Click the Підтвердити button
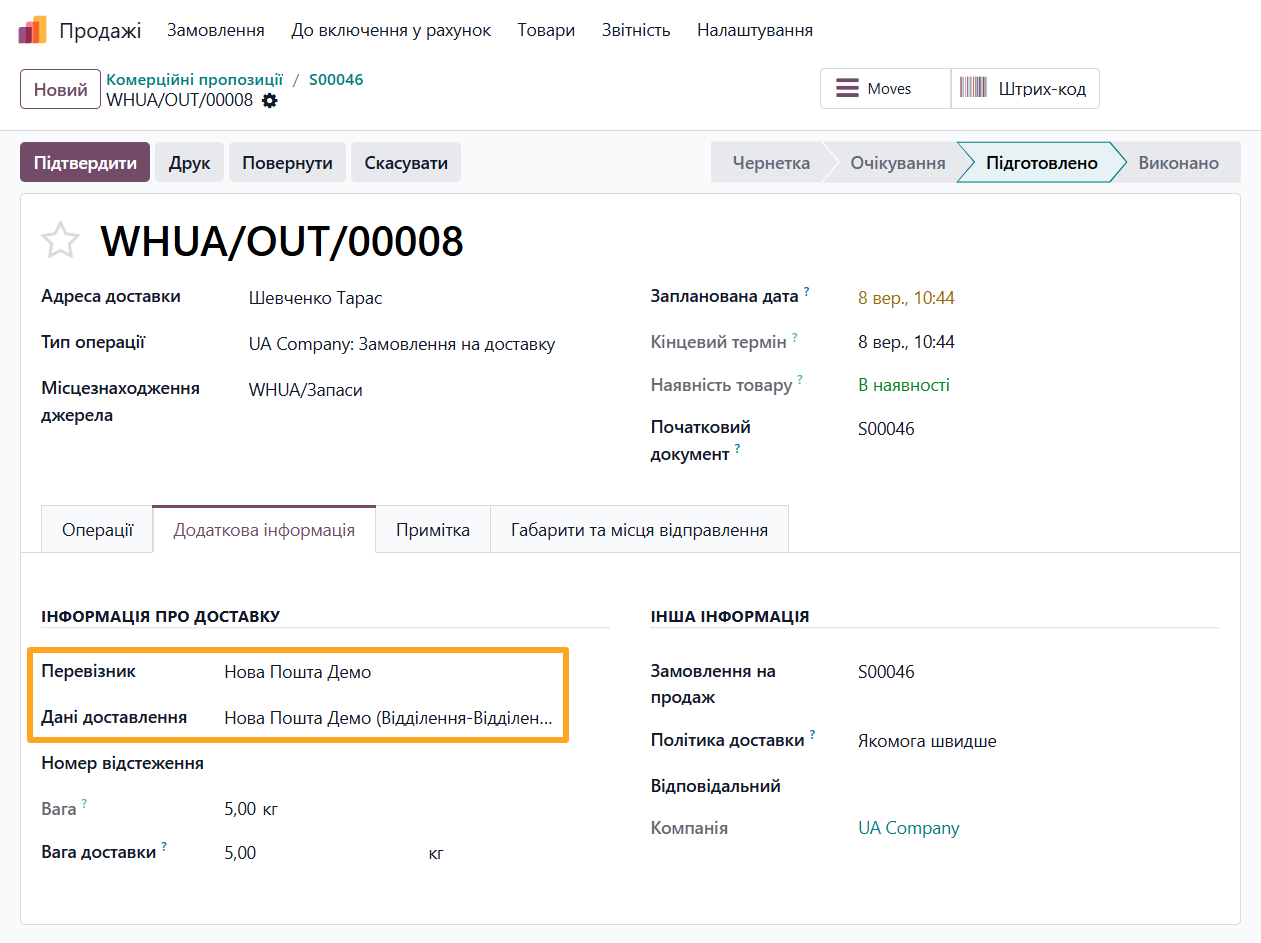Image resolution: width=1261 pixels, height=943 pixels. [x=85, y=162]
